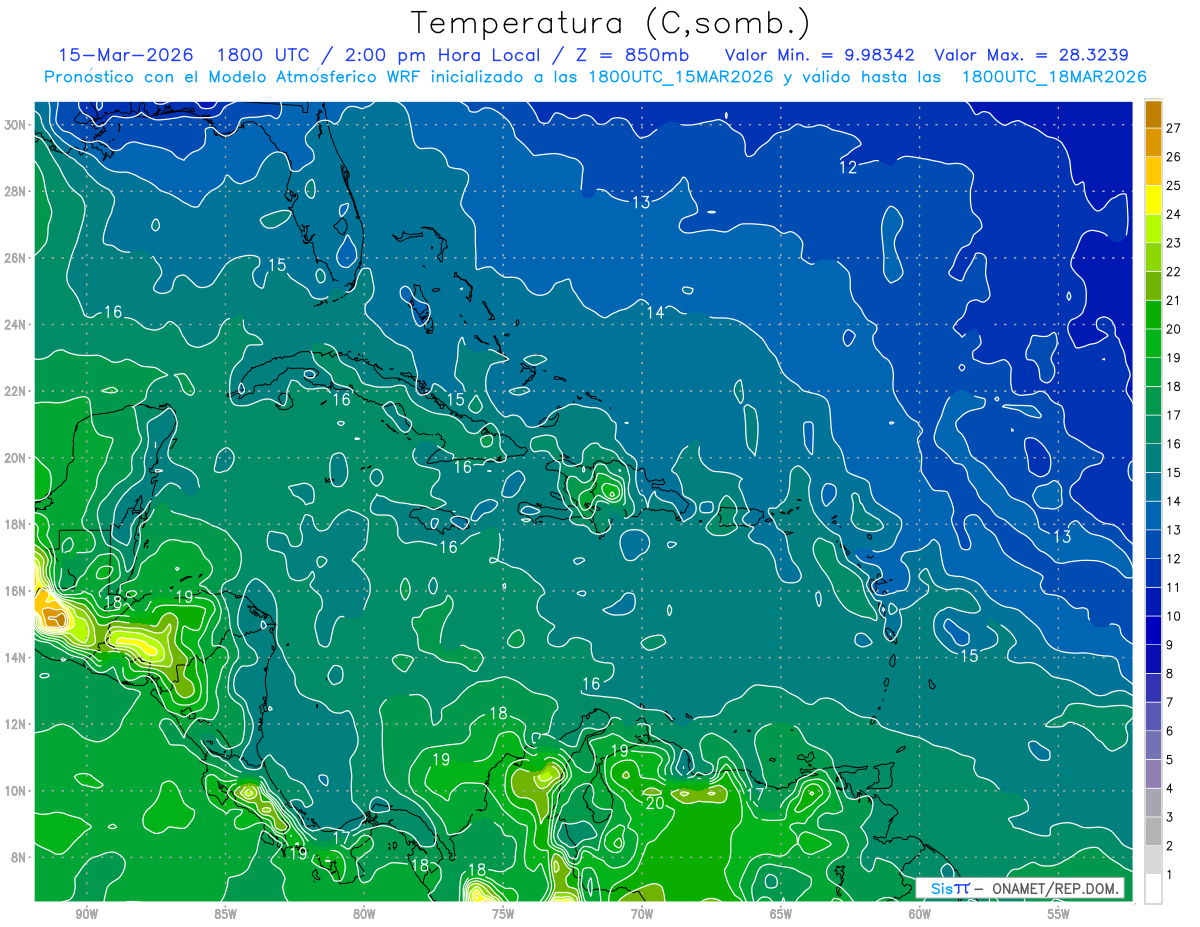Click the 85W longitude axis label

pyautogui.click(x=225, y=914)
